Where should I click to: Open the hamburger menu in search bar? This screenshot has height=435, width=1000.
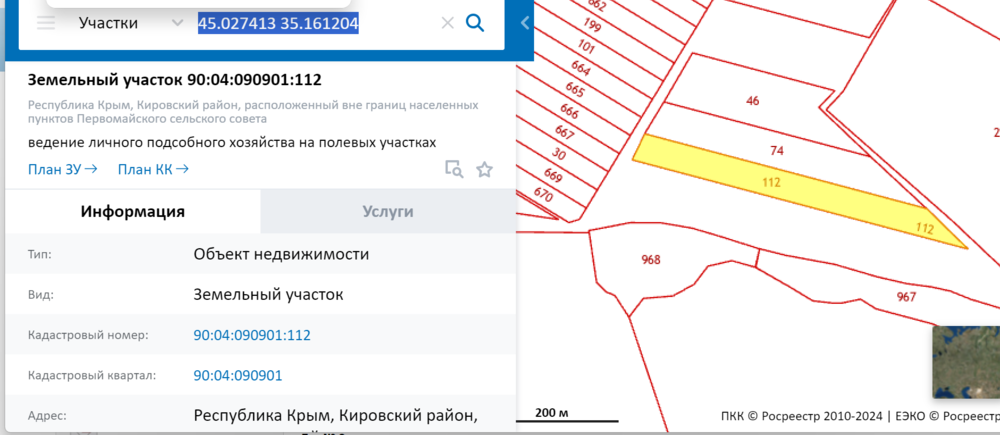pyautogui.click(x=46, y=23)
